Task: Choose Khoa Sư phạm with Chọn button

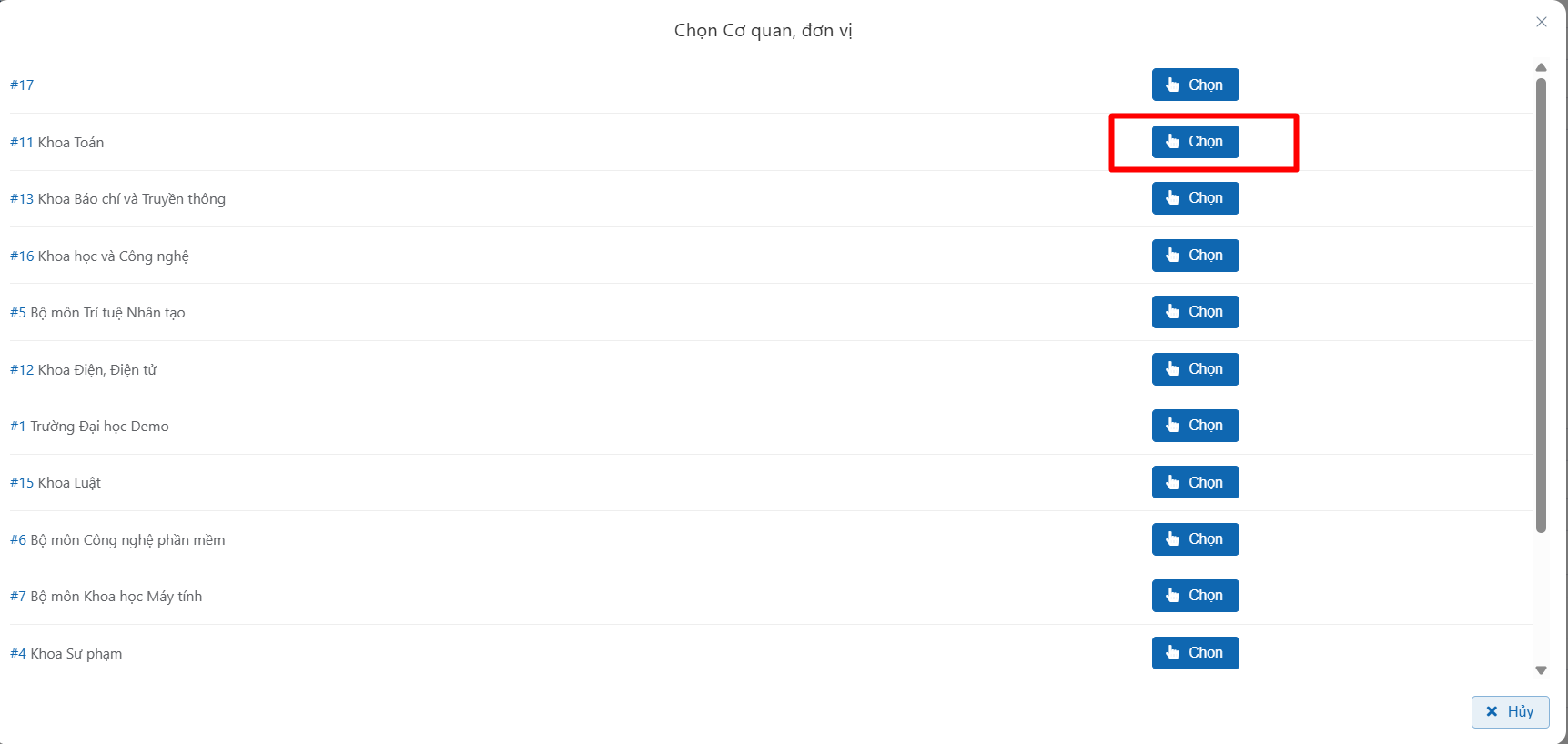Action: [x=1195, y=653]
